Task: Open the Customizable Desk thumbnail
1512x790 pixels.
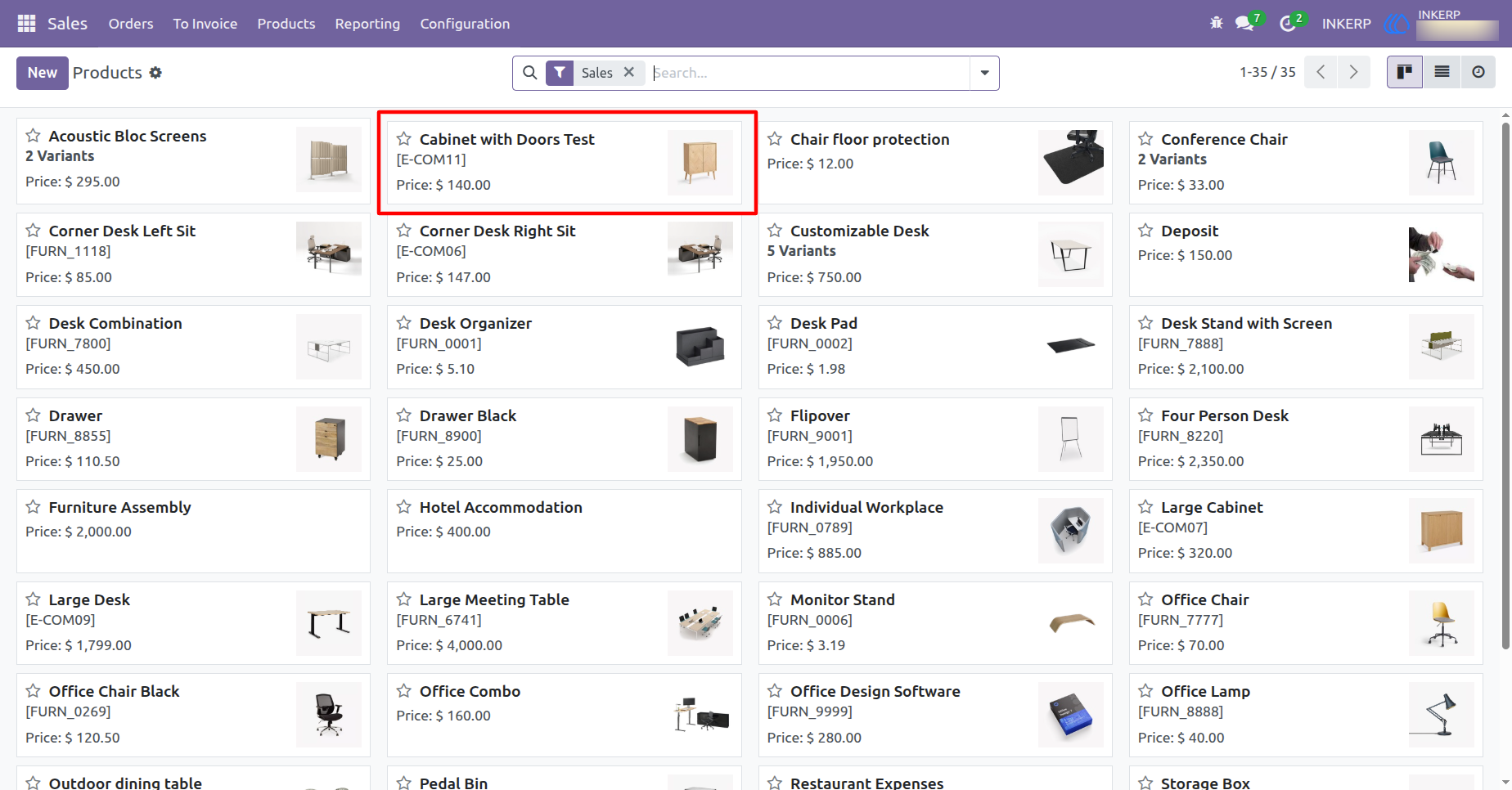Action: pos(1070,254)
